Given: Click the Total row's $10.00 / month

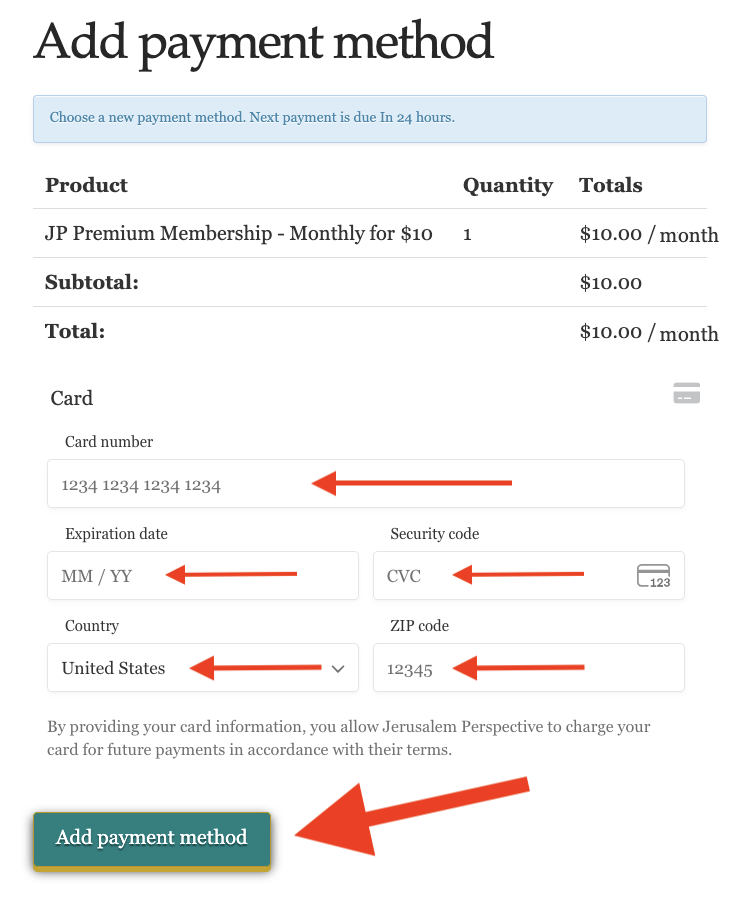Looking at the screenshot, I should pyautogui.click(x=648, y=332).
